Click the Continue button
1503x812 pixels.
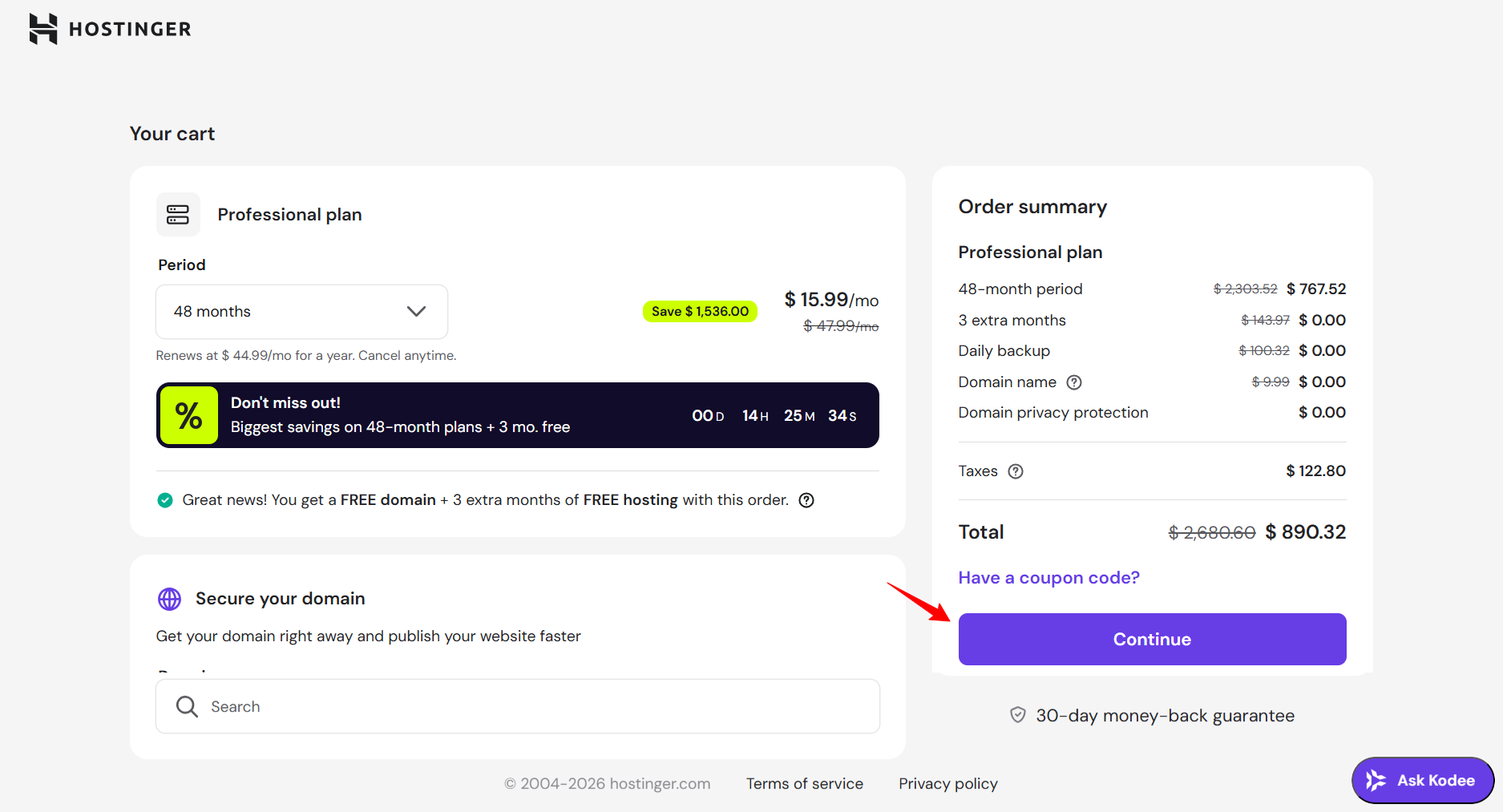pyautogui.click(x=1152, y=639)
